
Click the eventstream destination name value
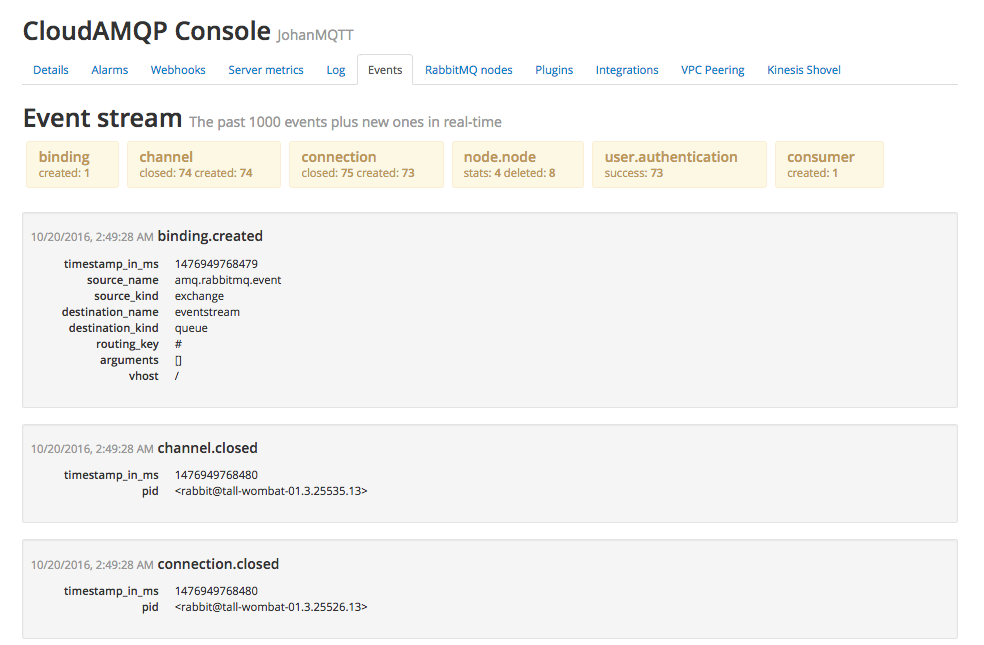(x=207, y=312)
